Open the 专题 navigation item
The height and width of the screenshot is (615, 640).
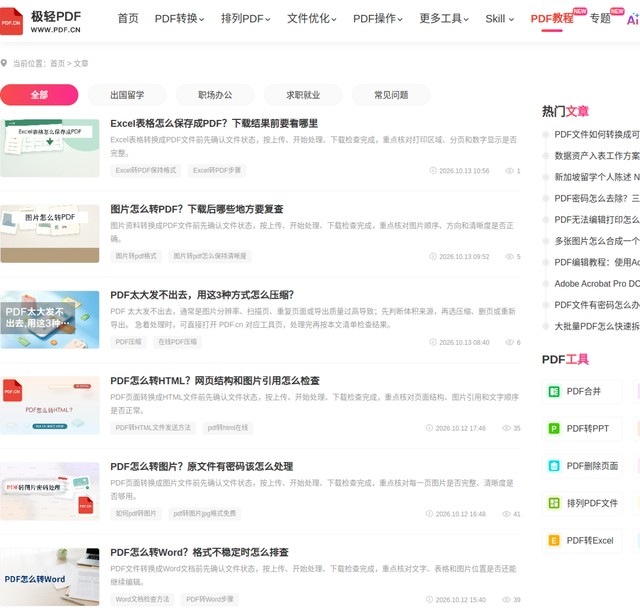point(600,19)
